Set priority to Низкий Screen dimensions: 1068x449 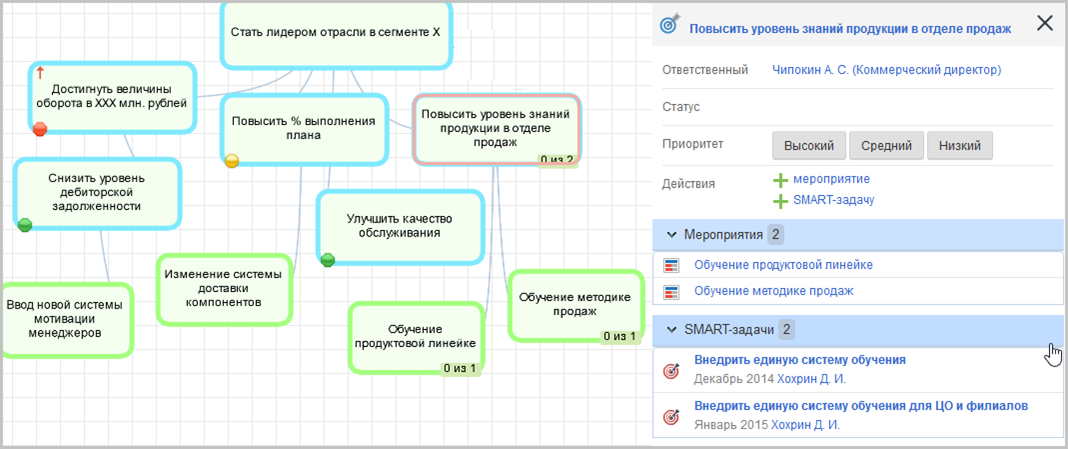(960, 146)
